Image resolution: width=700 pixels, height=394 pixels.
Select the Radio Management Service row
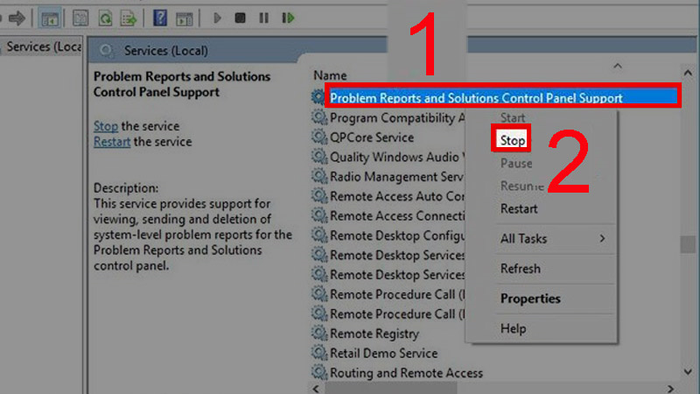click(x=397, y=177)
